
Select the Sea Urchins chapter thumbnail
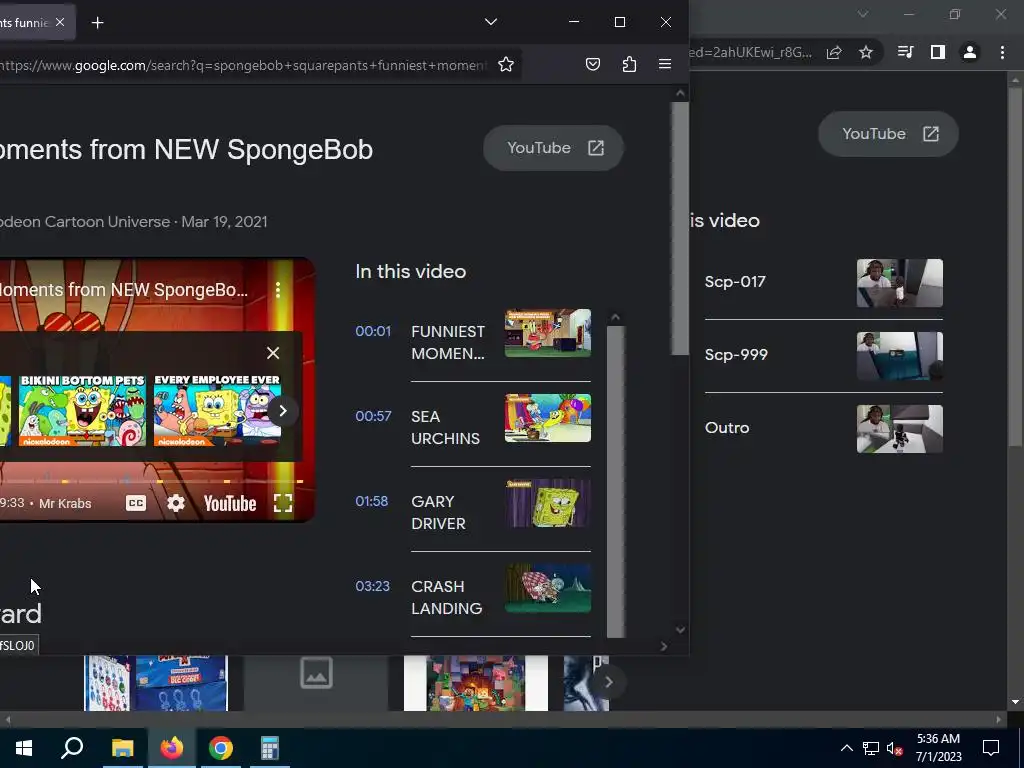[x=548, y=418]
